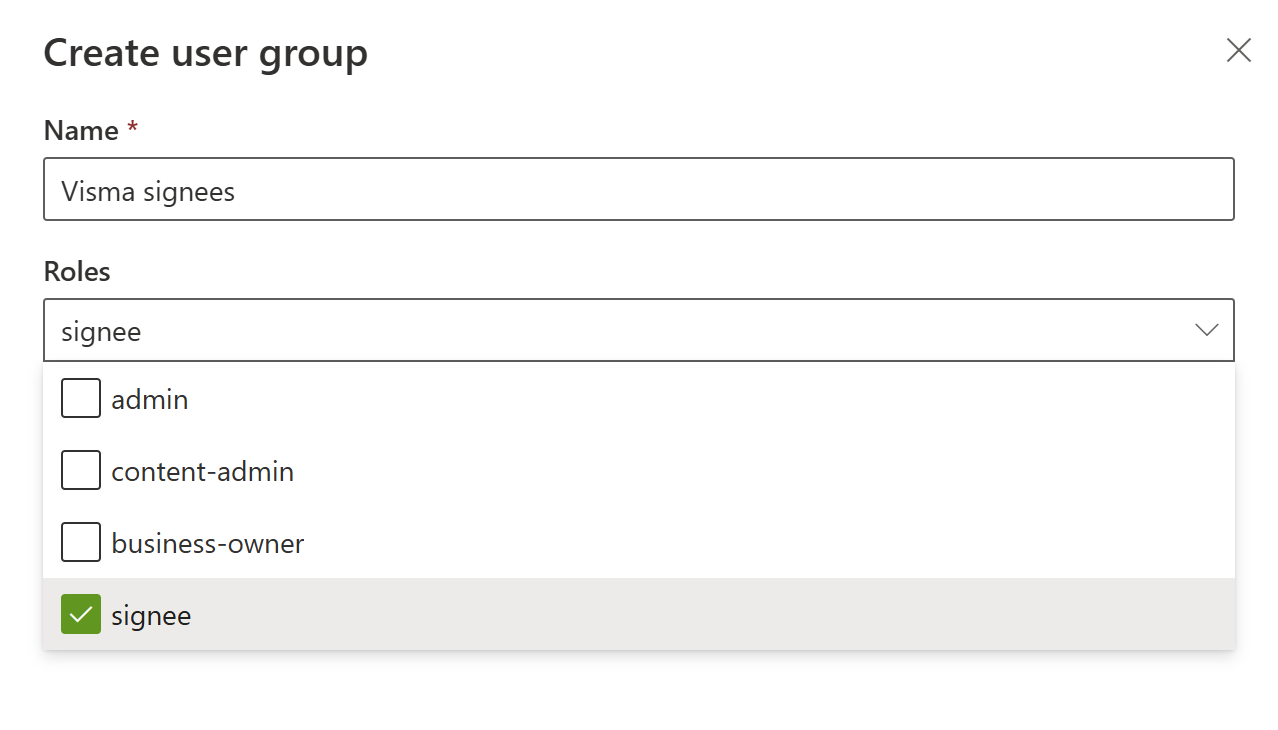Choose the content-admin option text
Image resolution: width=1278 pixels, height=730 pixels.
pos(203,472)
